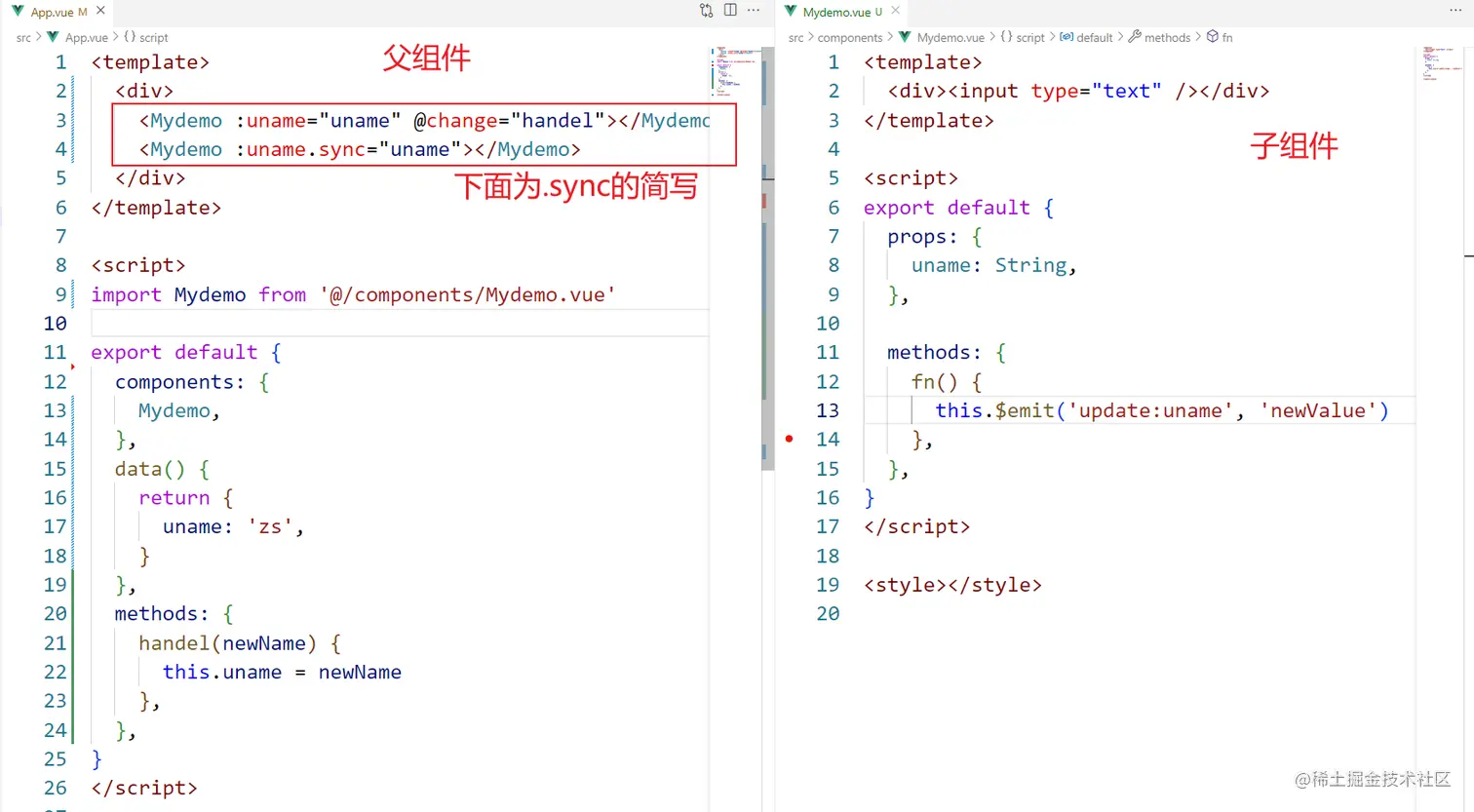Click the <input type="text" /> element line
Viewport: 1474px width, 812px height.
pos(1078,92)
